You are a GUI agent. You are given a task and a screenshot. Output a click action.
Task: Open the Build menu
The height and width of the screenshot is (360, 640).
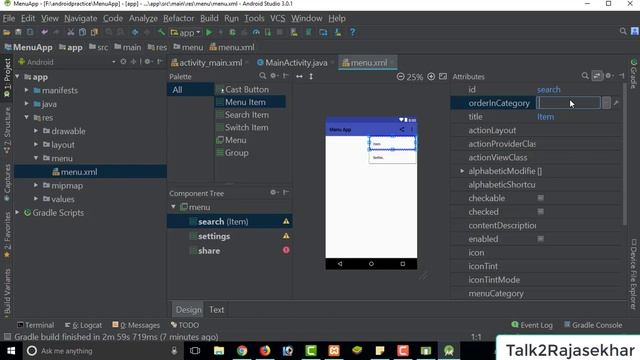pyautogui.click(x=209, y=18)
